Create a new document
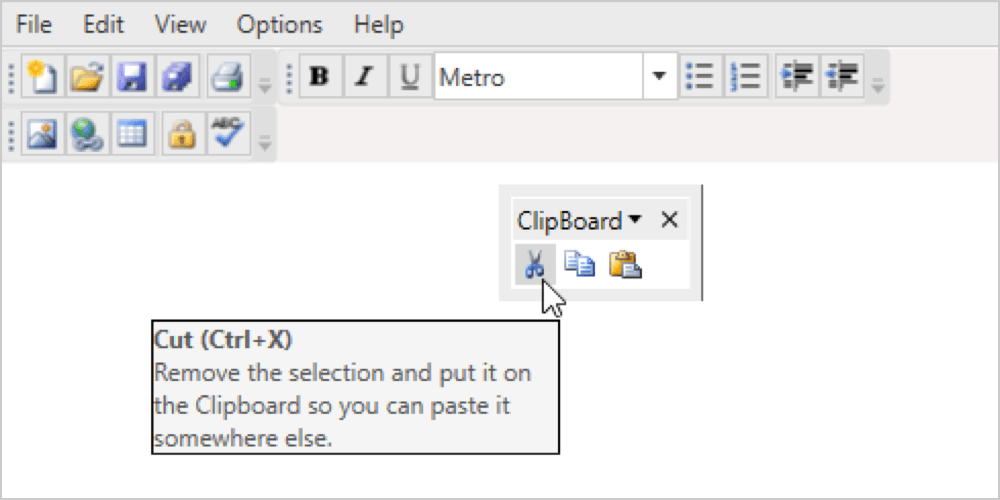The image size is (1000, 500). (41, 78)
